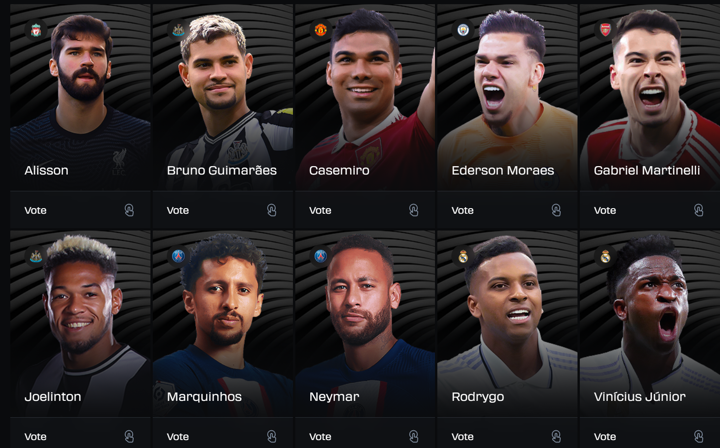Select the Rodrygo player photo
The width and height of the screenshot is (720, 448).
[x=507, y=324]
